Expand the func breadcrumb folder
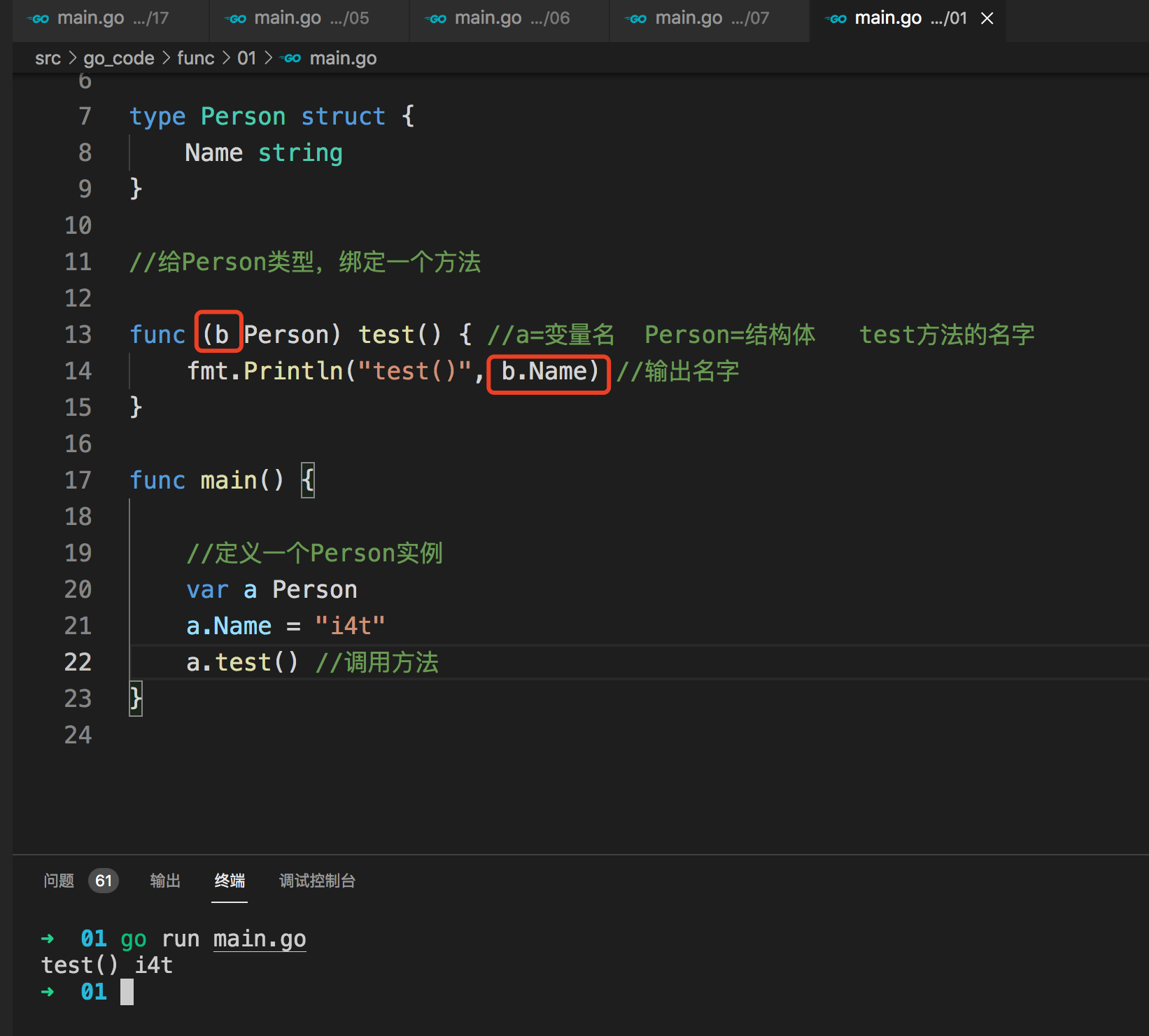 195,58
